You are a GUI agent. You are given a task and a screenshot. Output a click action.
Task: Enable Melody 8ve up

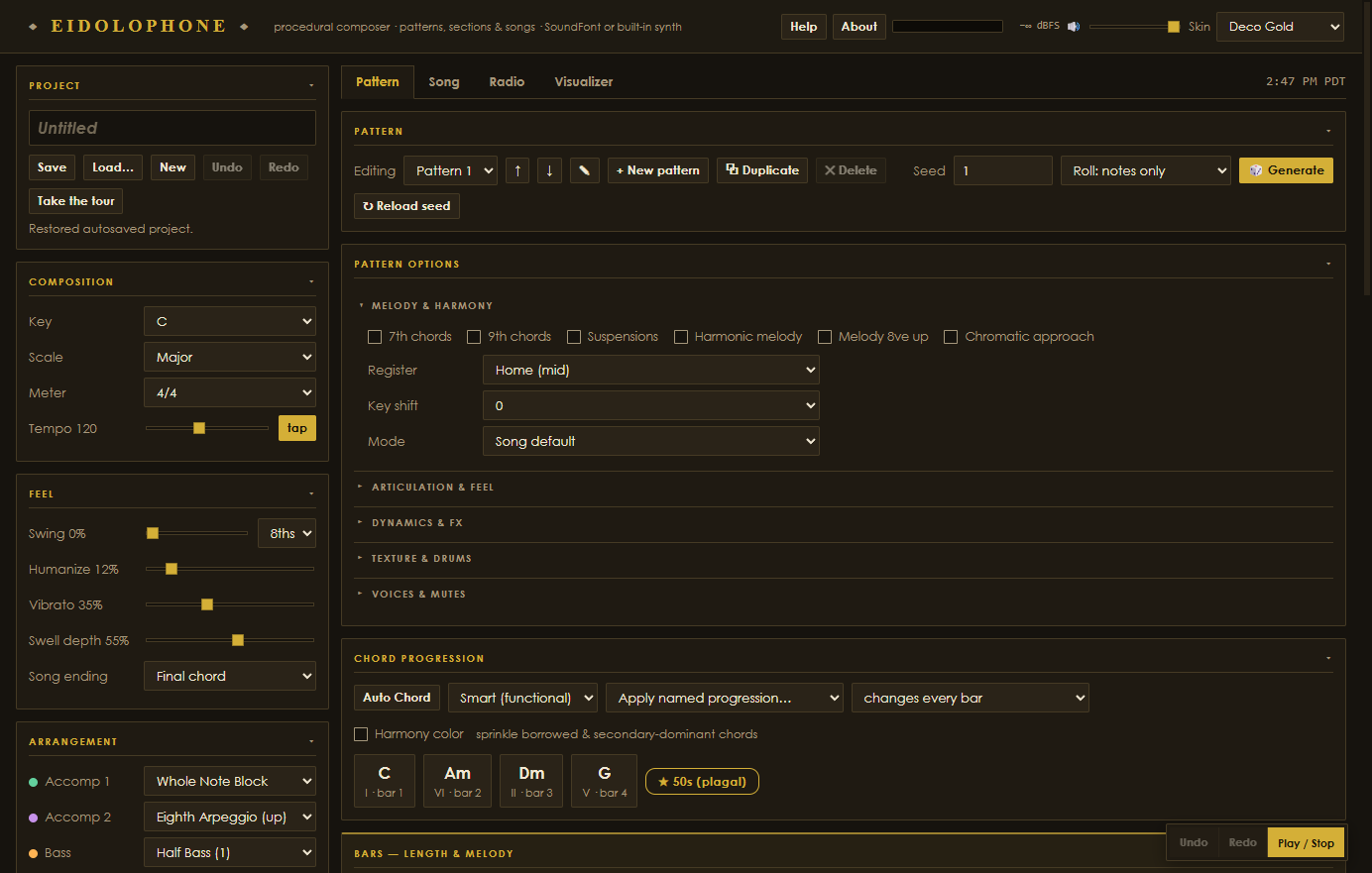(825, 337)
